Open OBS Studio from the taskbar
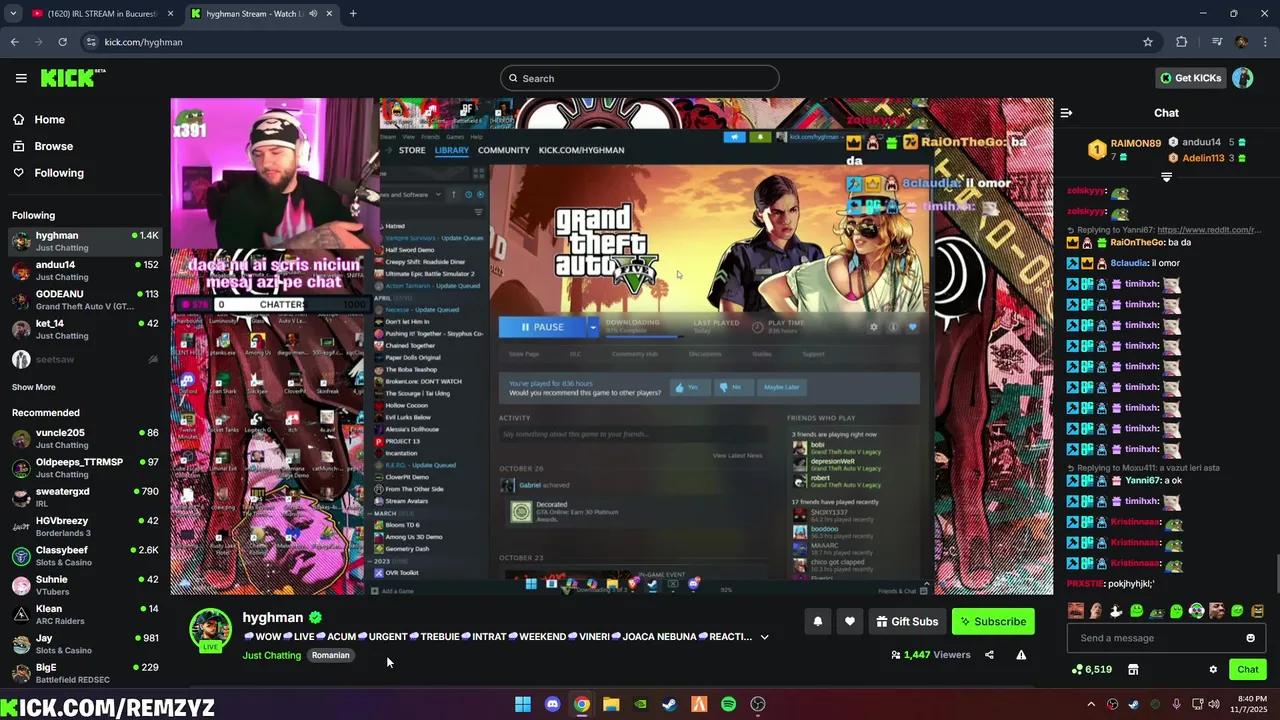The width and height of the screenshot is (1280, 720). point(758,704)
